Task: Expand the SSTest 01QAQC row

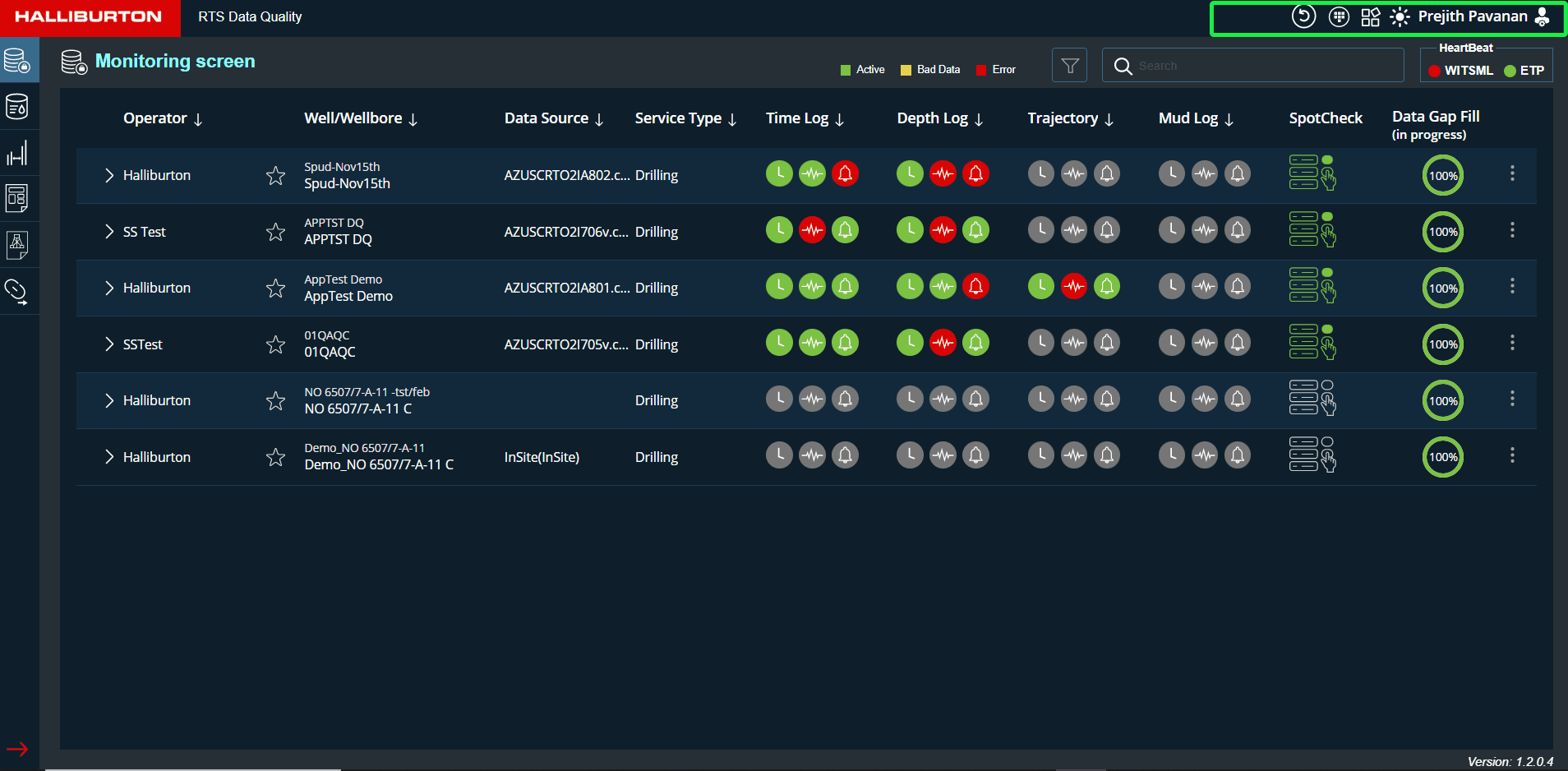Action: tap(109, 344)
